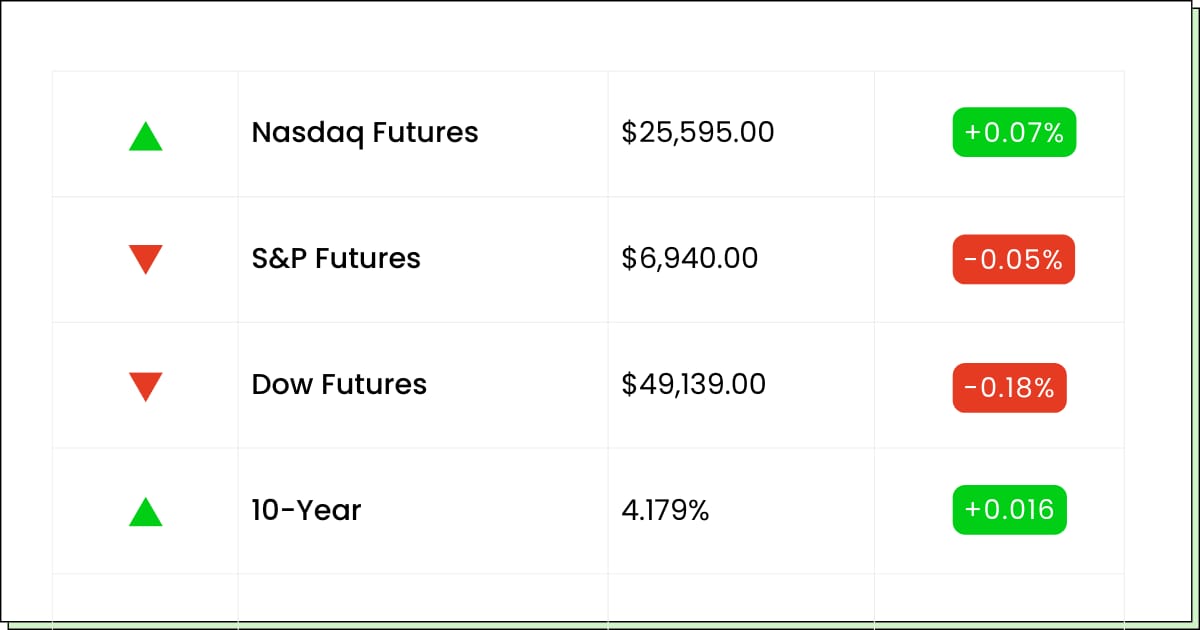This screenshot has width=1200, height=630.
Task: Select the S&P Futures name
Action: [336, 258]
